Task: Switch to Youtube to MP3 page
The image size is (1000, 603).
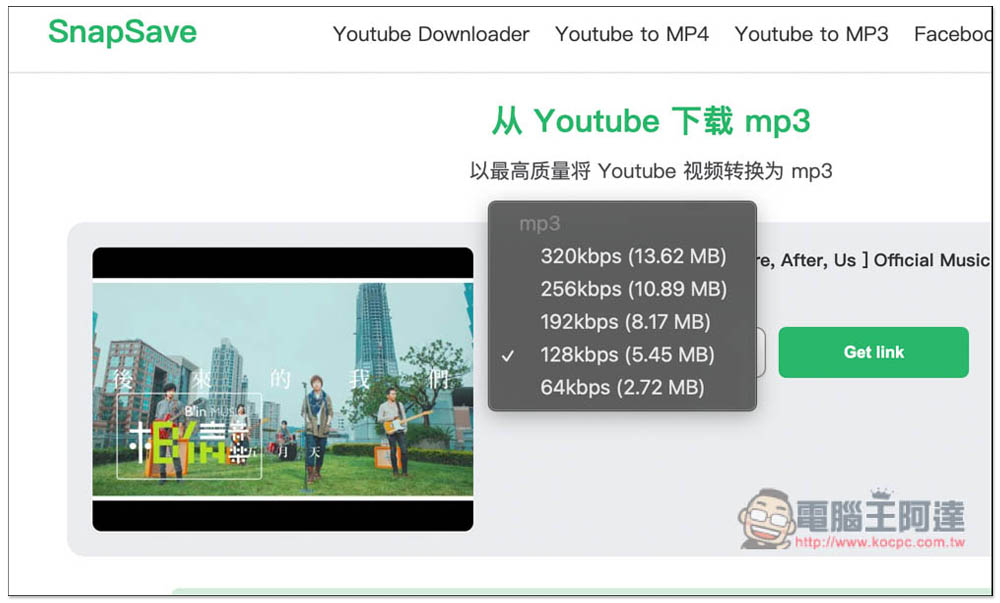Action: tap(811, 34)
